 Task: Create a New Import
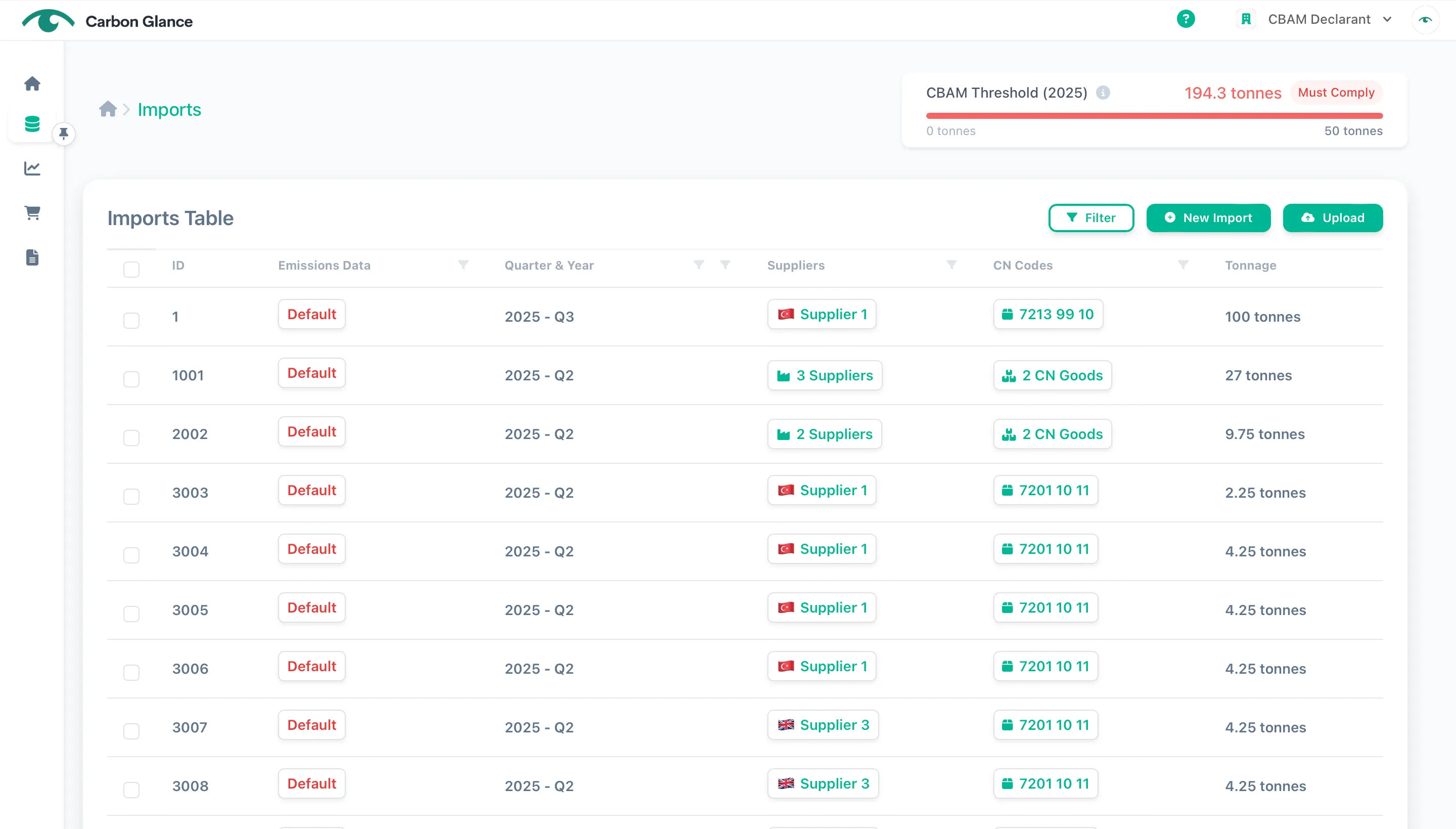click(1208, 217)
